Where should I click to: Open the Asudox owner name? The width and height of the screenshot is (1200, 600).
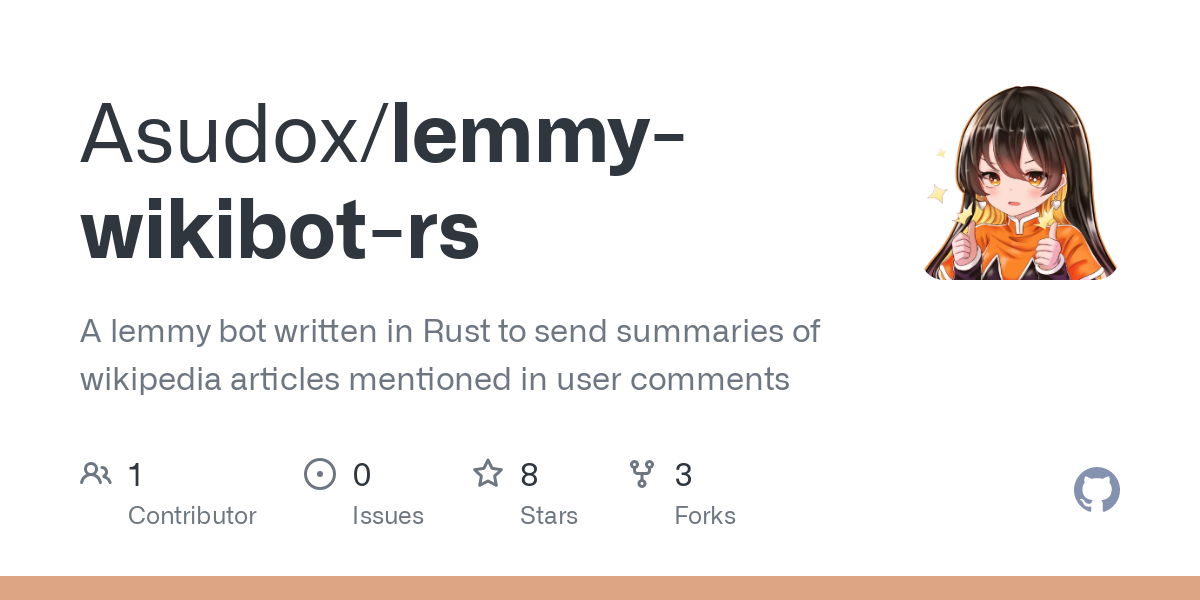[226, 132]
